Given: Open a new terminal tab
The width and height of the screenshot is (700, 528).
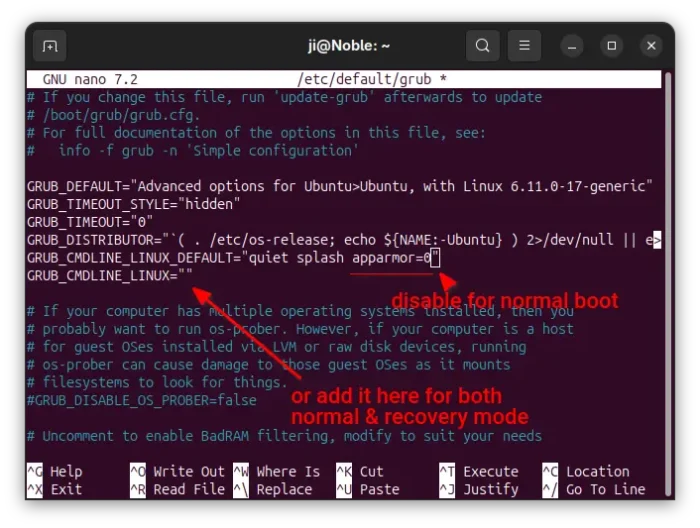Looking at the screenshot, I should [49, 46].
